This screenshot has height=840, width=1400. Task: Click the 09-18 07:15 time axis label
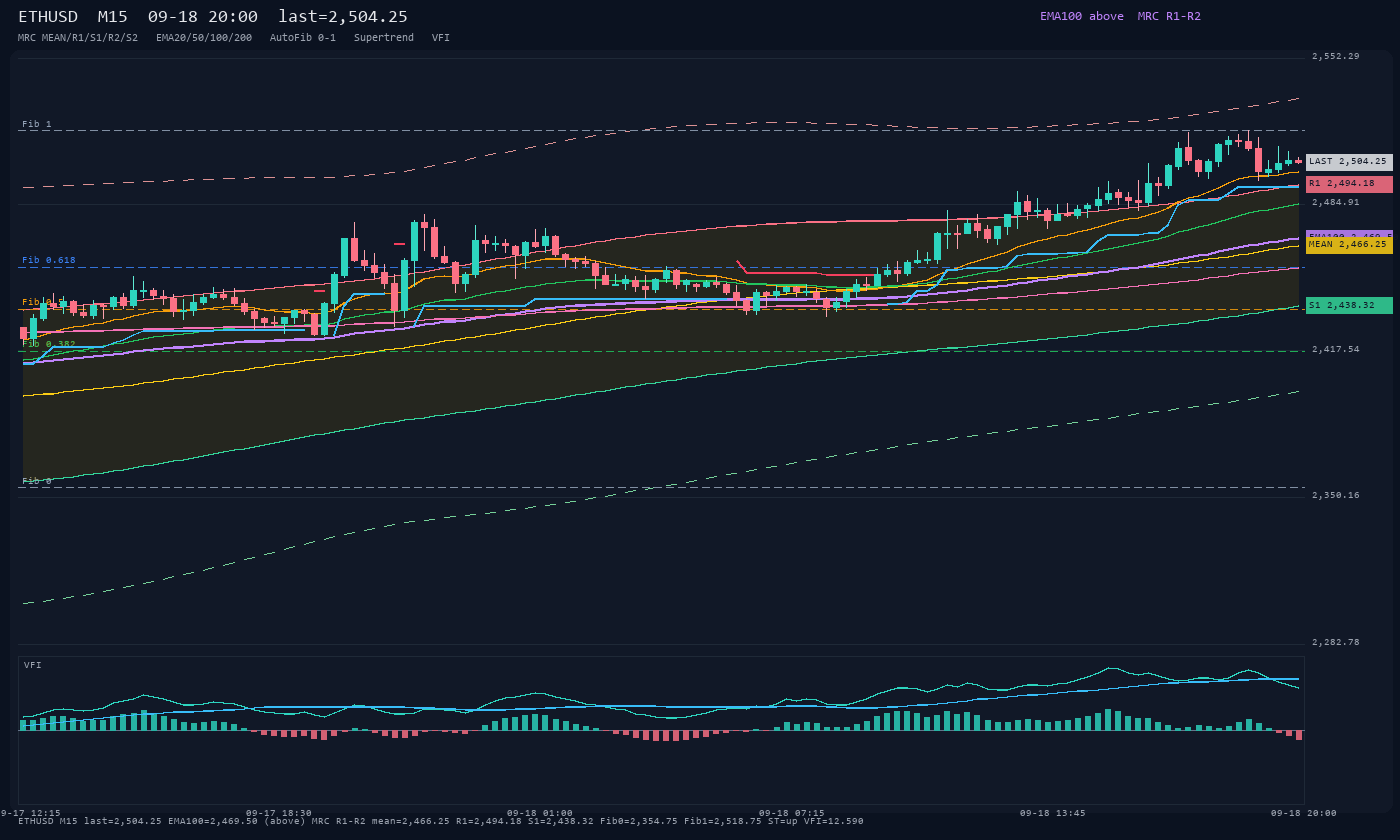792,813
